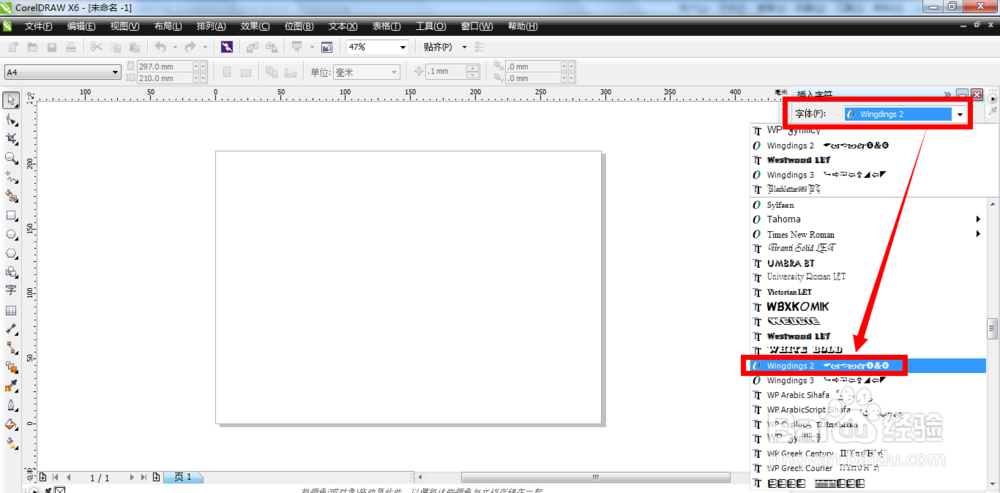Click the page width 297.0 mm field
This screenshot has width=1000, height=493.
[x=165, y=66]
